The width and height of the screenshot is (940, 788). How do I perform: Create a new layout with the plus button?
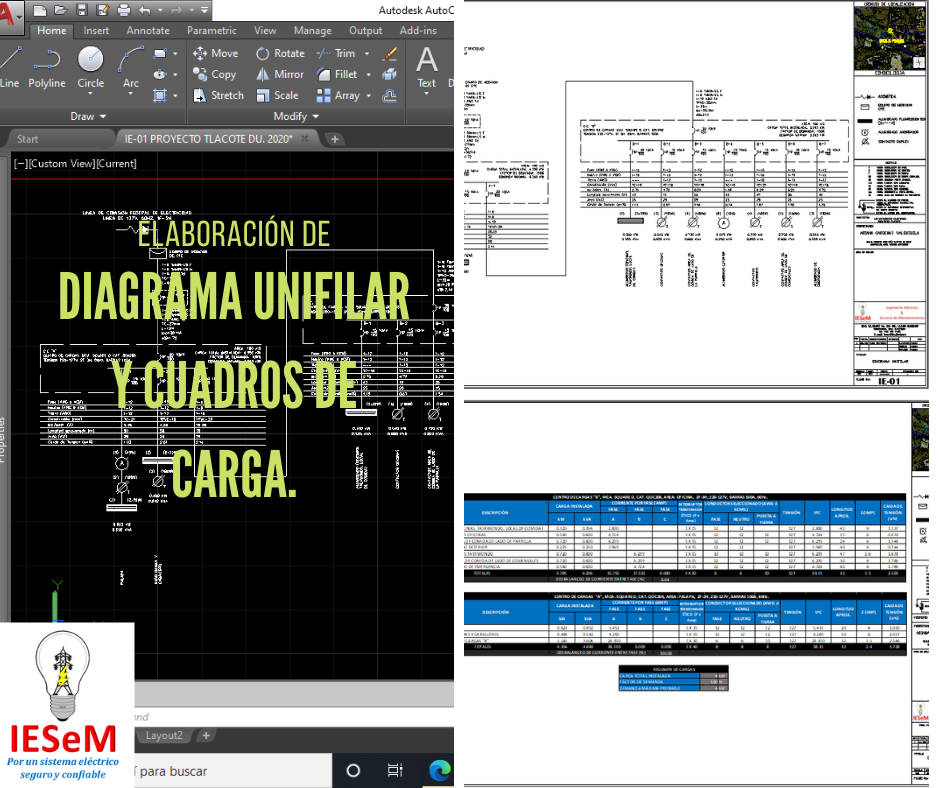point(205,734)
